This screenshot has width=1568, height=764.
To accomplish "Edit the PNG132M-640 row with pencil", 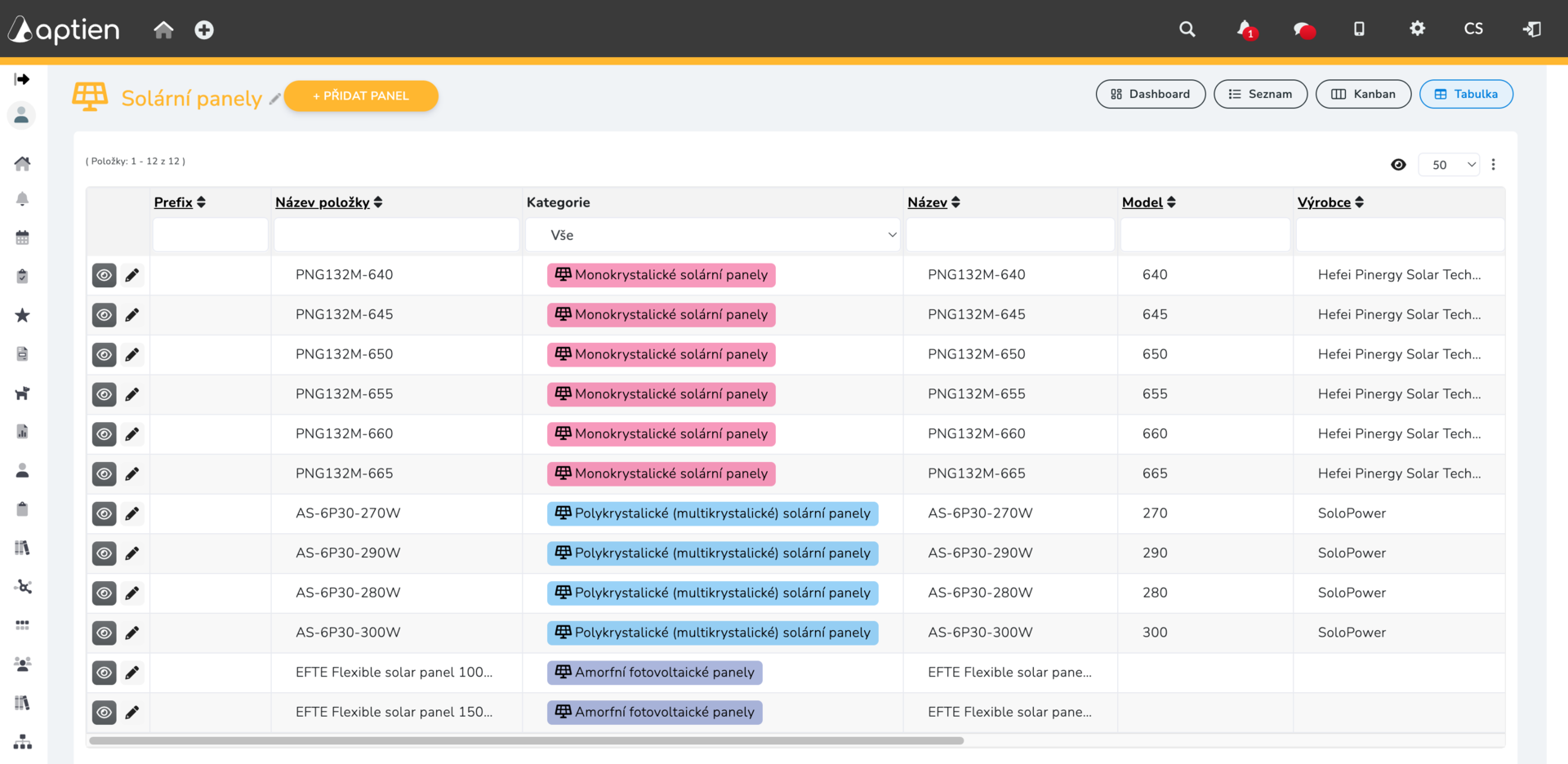I will [x=132, y=276].
